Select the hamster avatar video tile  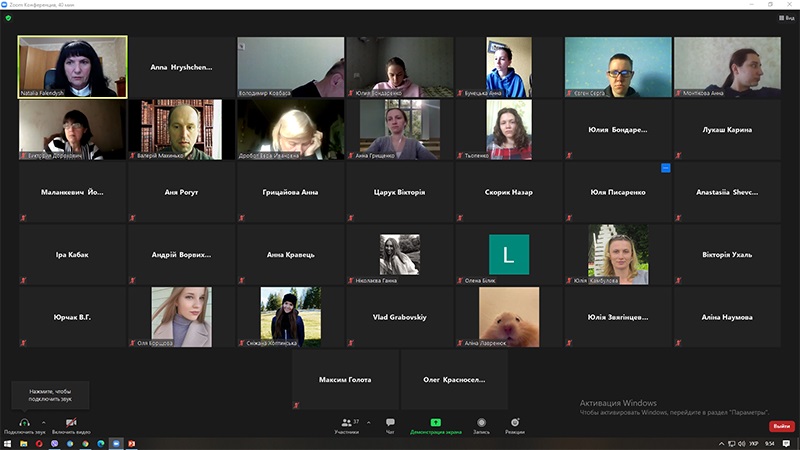pyautogui.click(x=509, y=317)
